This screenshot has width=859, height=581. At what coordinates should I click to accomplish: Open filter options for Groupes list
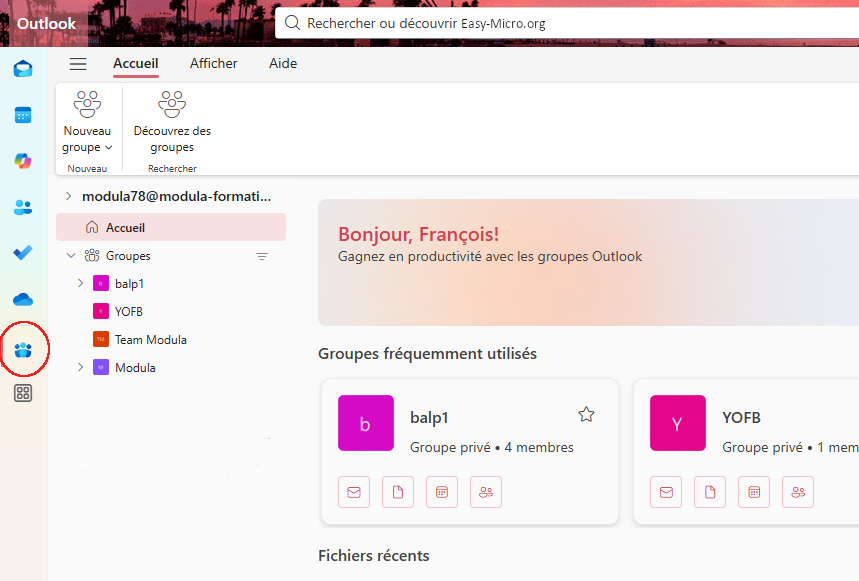click(x=262, y=256)
